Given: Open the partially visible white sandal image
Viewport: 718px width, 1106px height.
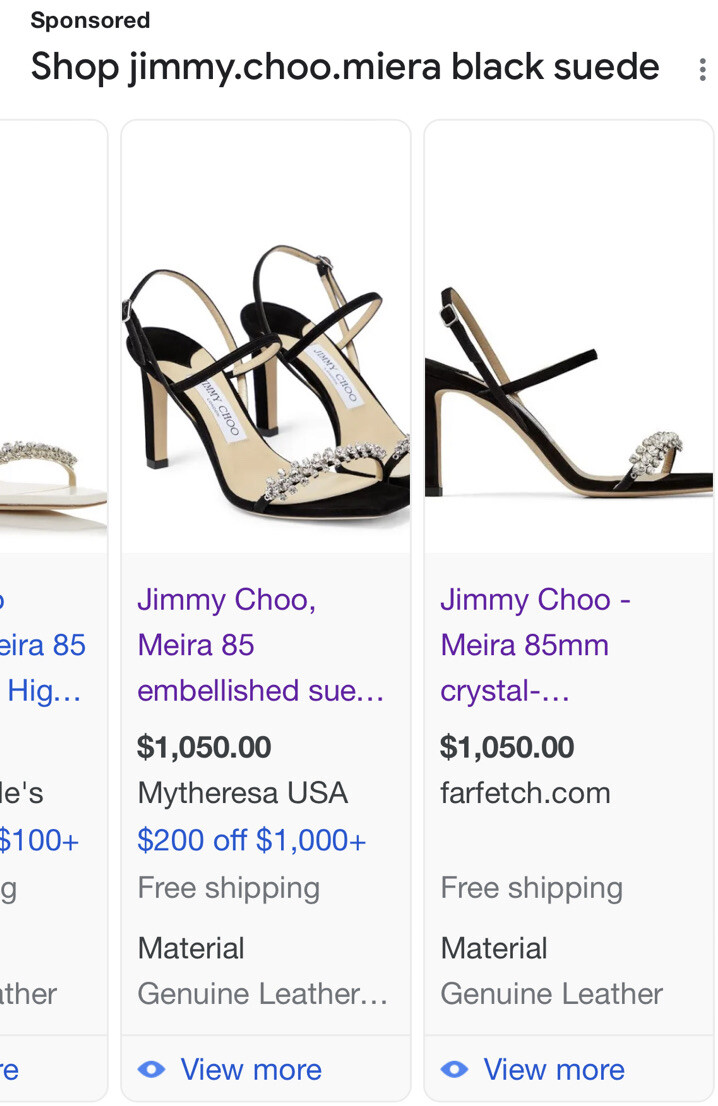Looking at the screenshot, I should 50,470.
